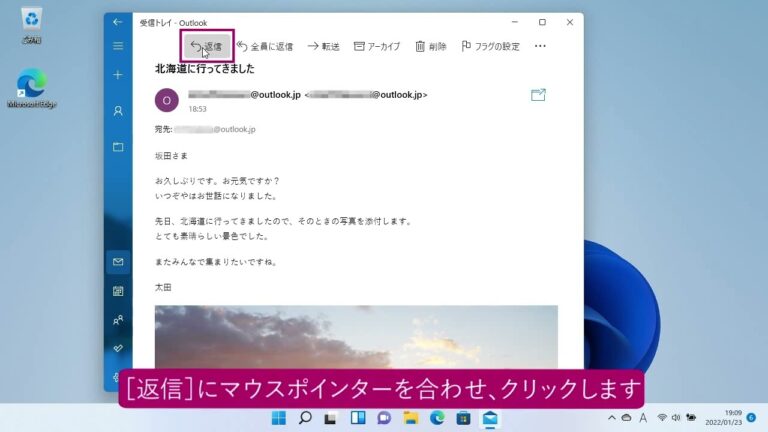The width and height of the screenshot is (768, 432).
Task: Click the signature 太田
Action: point(163,288)
